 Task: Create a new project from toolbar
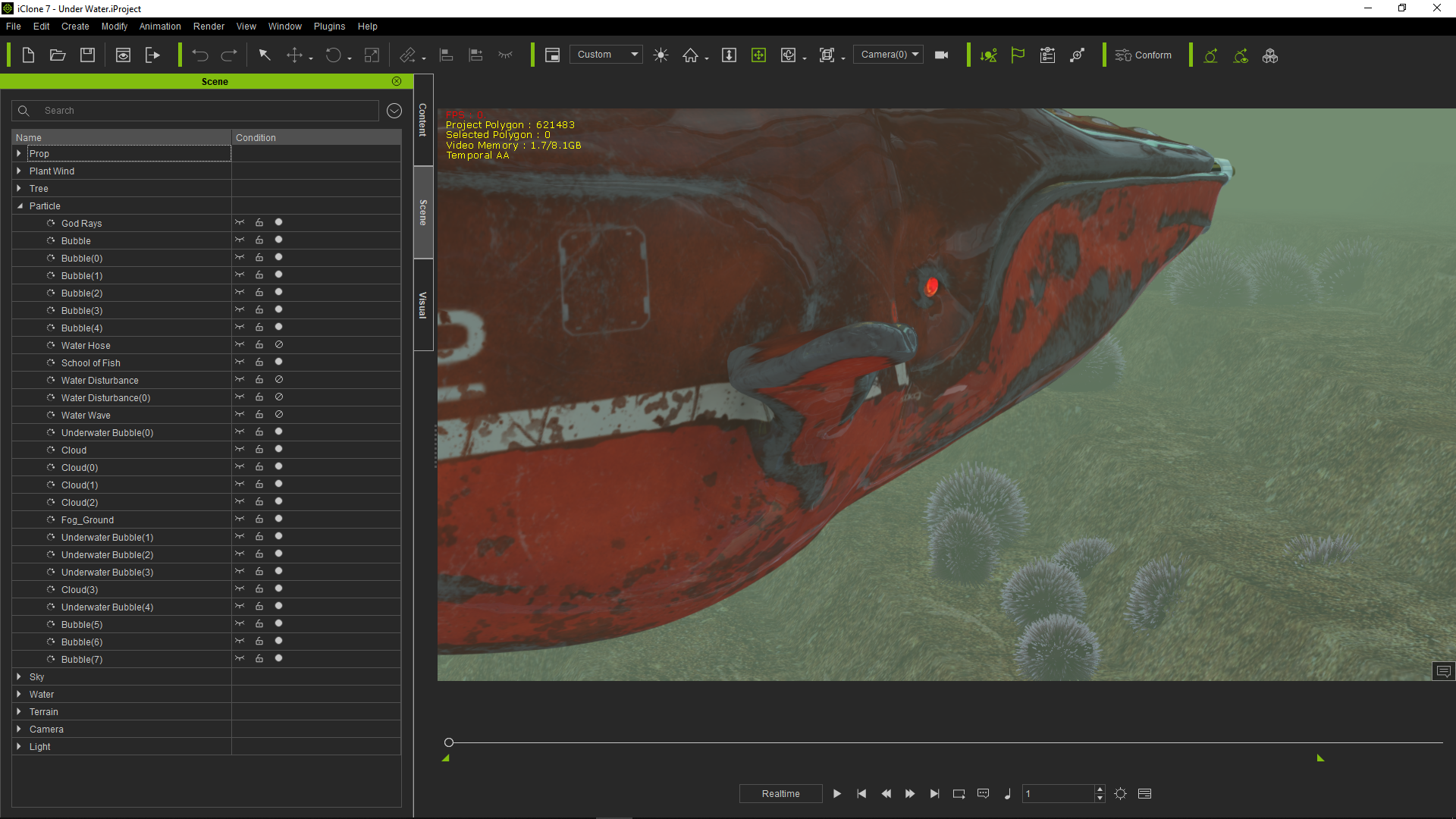click(28, 55)
